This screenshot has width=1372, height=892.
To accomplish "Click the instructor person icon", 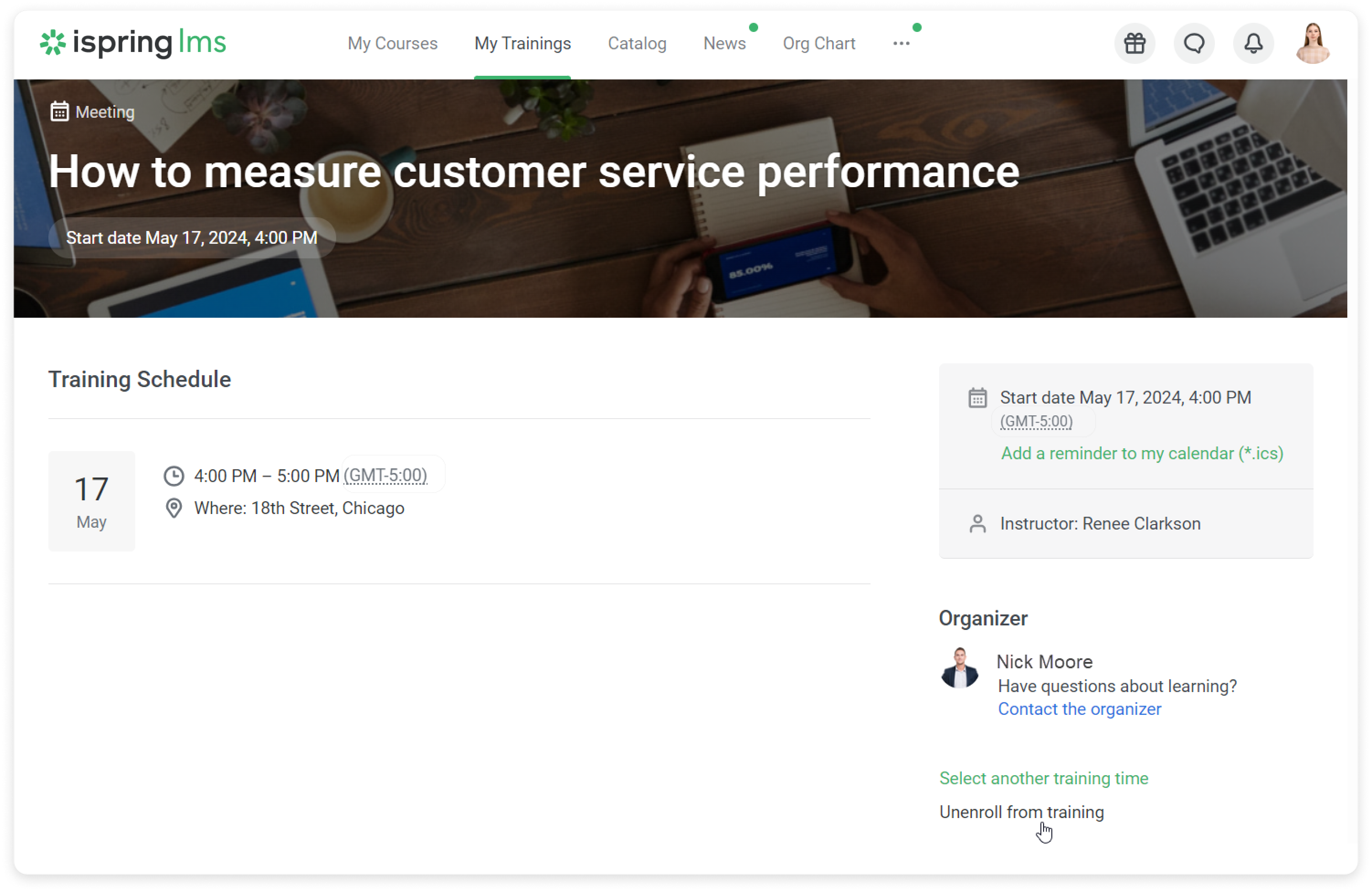I will [977, 524].
